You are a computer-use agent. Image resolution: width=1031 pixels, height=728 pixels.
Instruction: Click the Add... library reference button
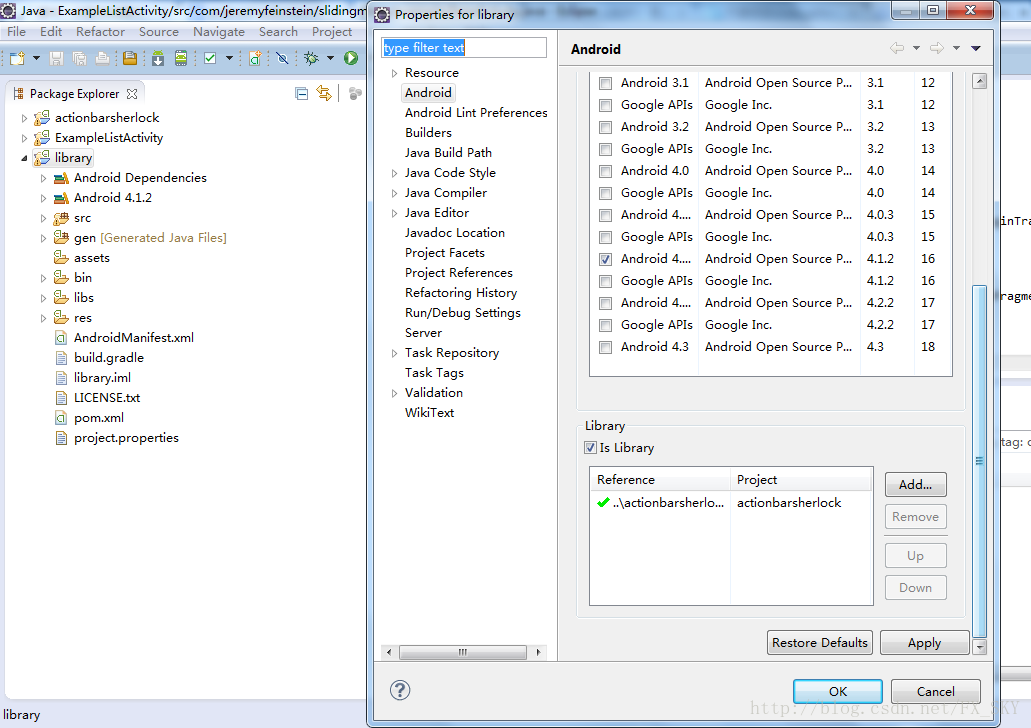pyautogui.click(x=915, y=485)
